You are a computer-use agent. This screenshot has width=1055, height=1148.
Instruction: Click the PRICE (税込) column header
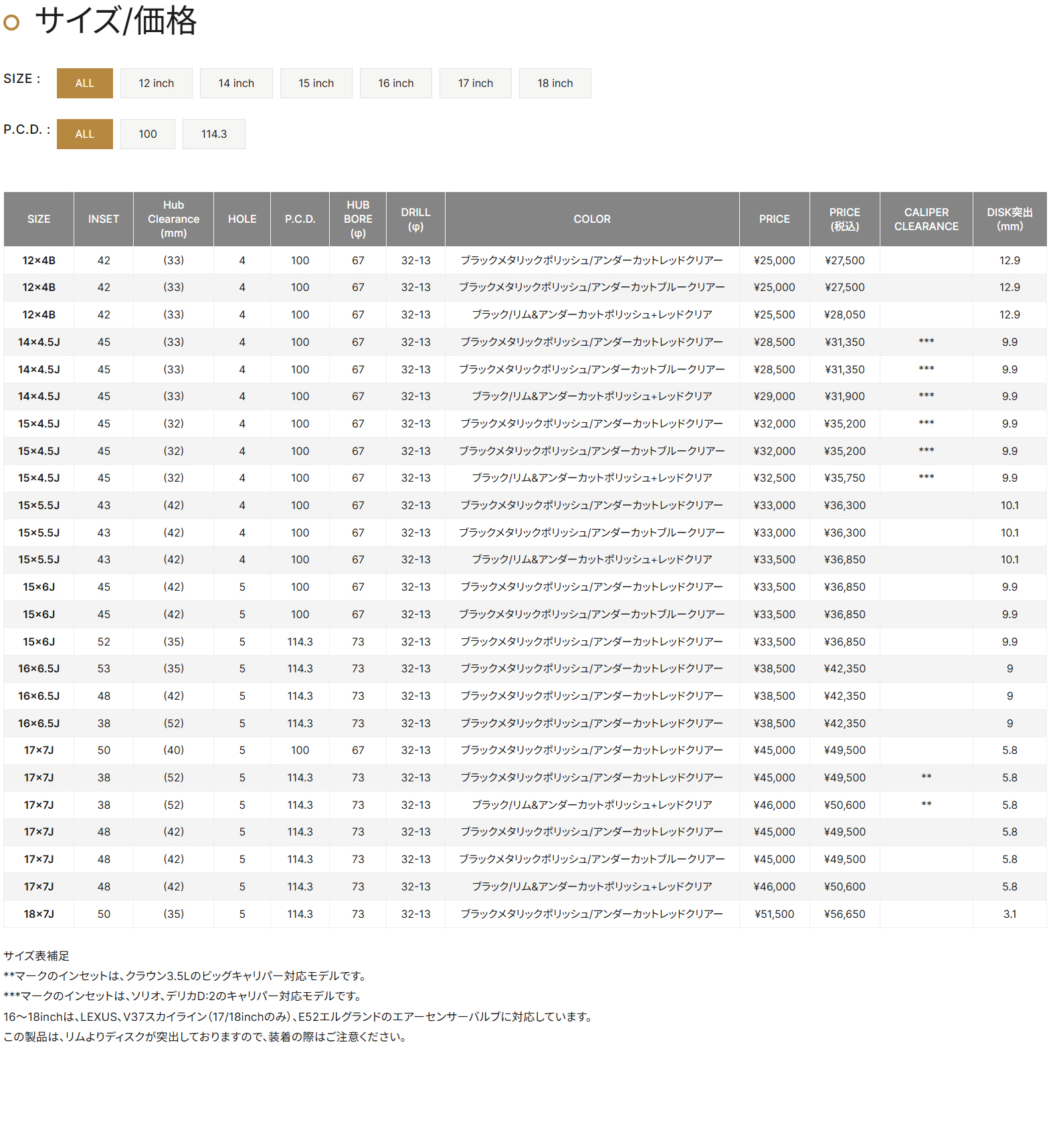pyautogui.click(x=844, y=219)
